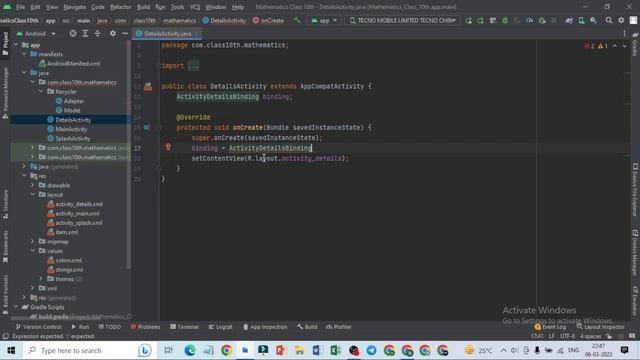
Task: Go to next highlighted error arrow
Action: 624,46
